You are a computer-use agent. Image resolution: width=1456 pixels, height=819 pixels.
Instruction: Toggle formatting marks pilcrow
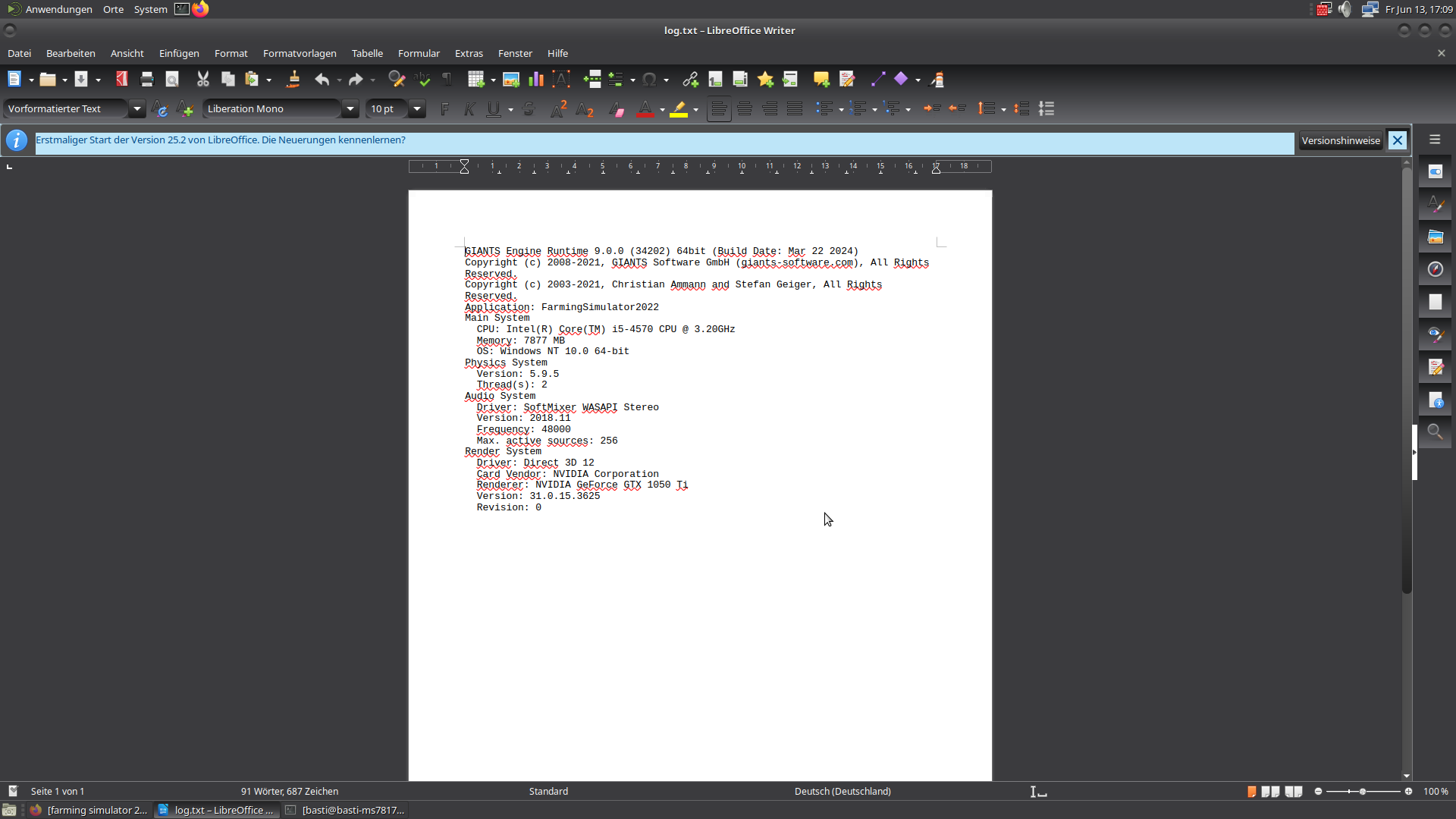click(447, 79)
